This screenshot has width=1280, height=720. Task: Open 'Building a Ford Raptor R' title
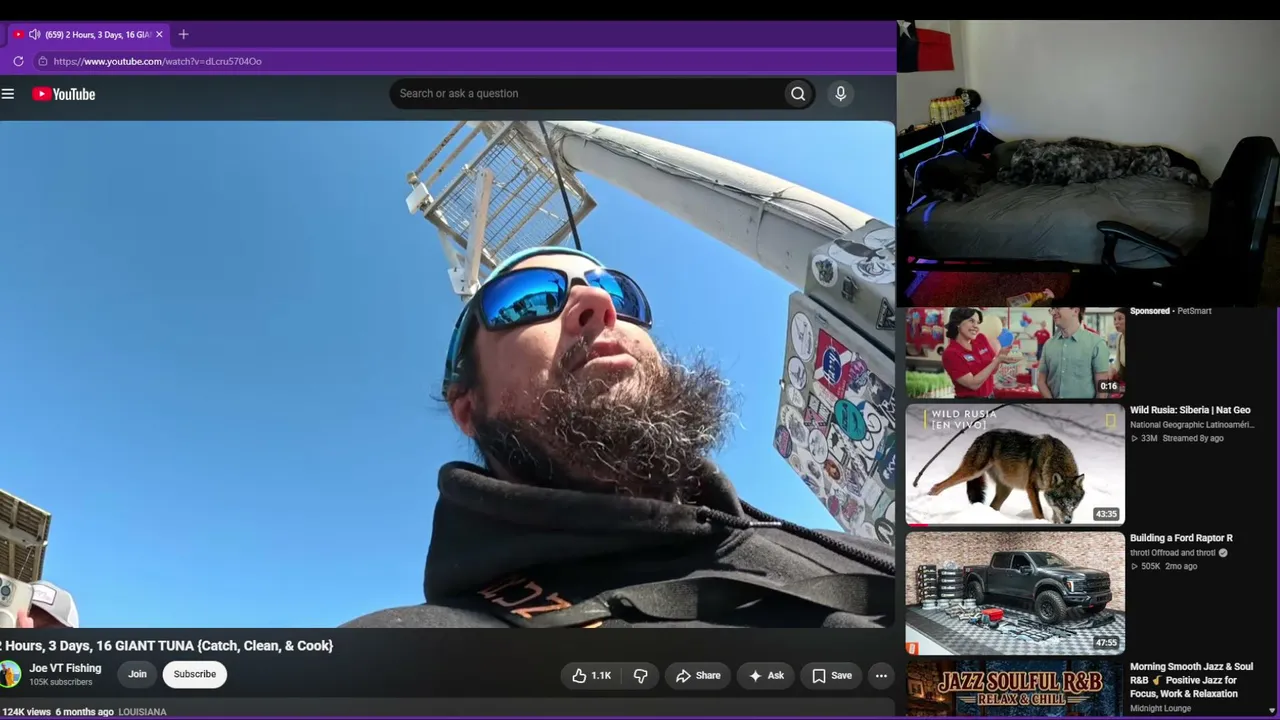(1181, 538)
